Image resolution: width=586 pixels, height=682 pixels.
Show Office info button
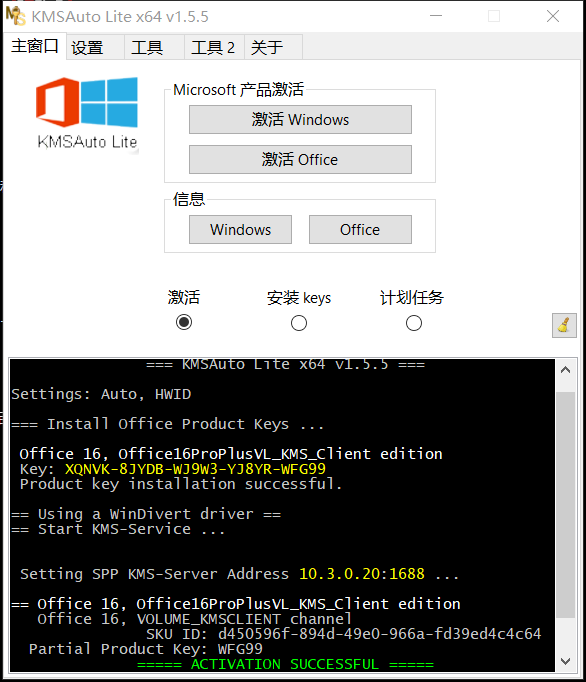(x=360, y=230)
